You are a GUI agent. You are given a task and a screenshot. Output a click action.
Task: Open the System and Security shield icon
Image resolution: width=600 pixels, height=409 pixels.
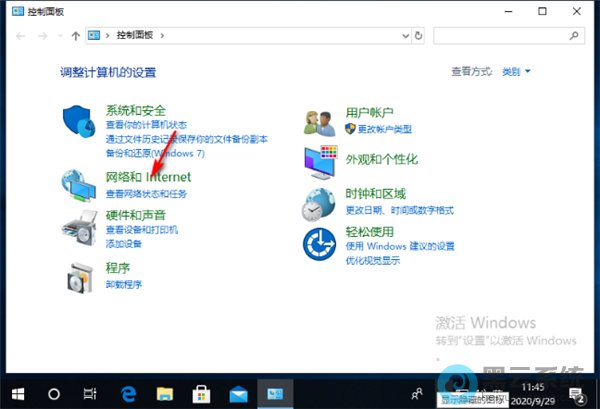[80, 121]
